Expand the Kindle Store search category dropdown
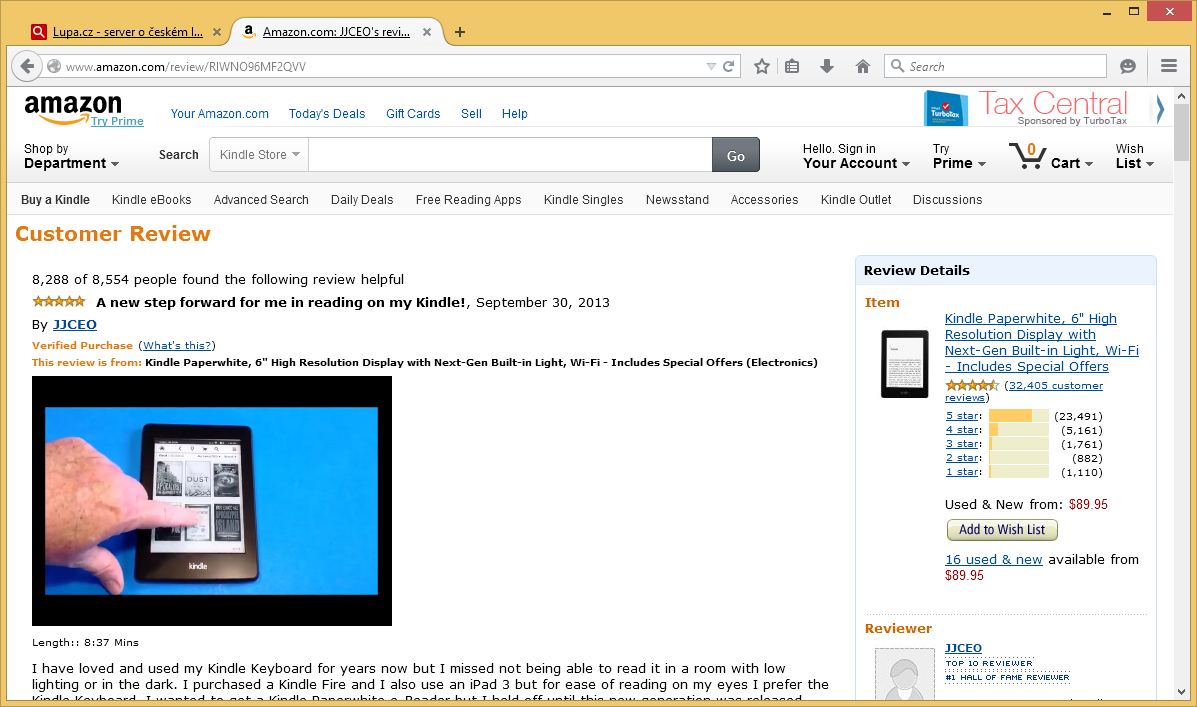Image resolution: width=1197 pixels, height=707 pixels. (259, 155)
